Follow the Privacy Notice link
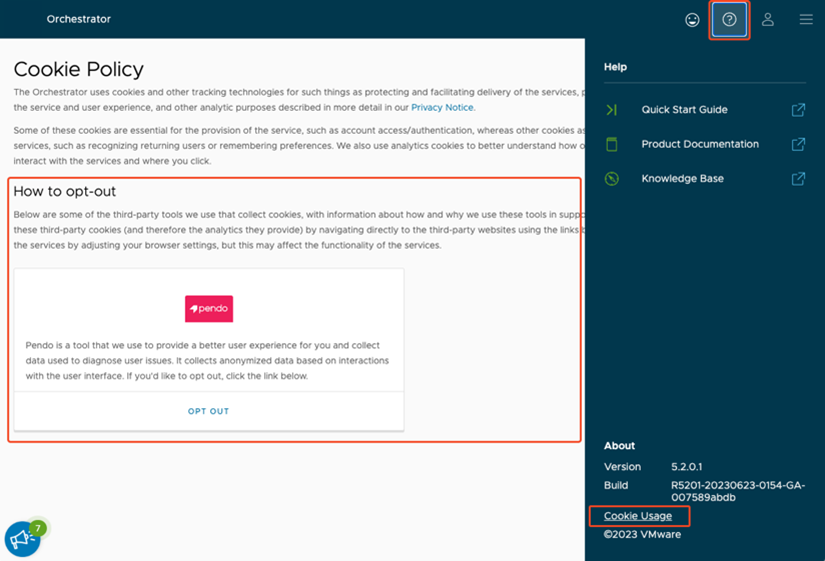The image size is (825, 561). coord(442,108)
